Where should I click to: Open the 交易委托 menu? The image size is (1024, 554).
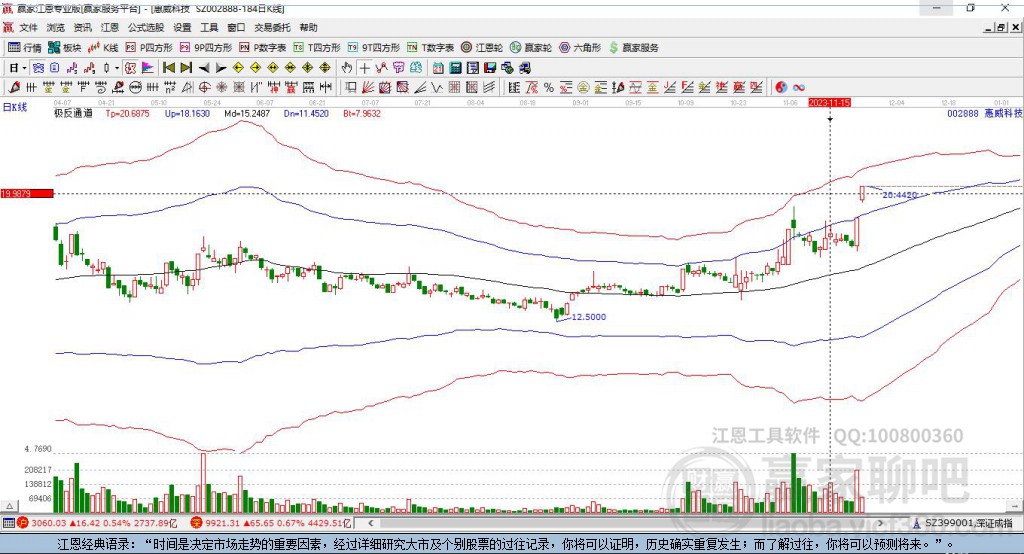click(272, 27)
